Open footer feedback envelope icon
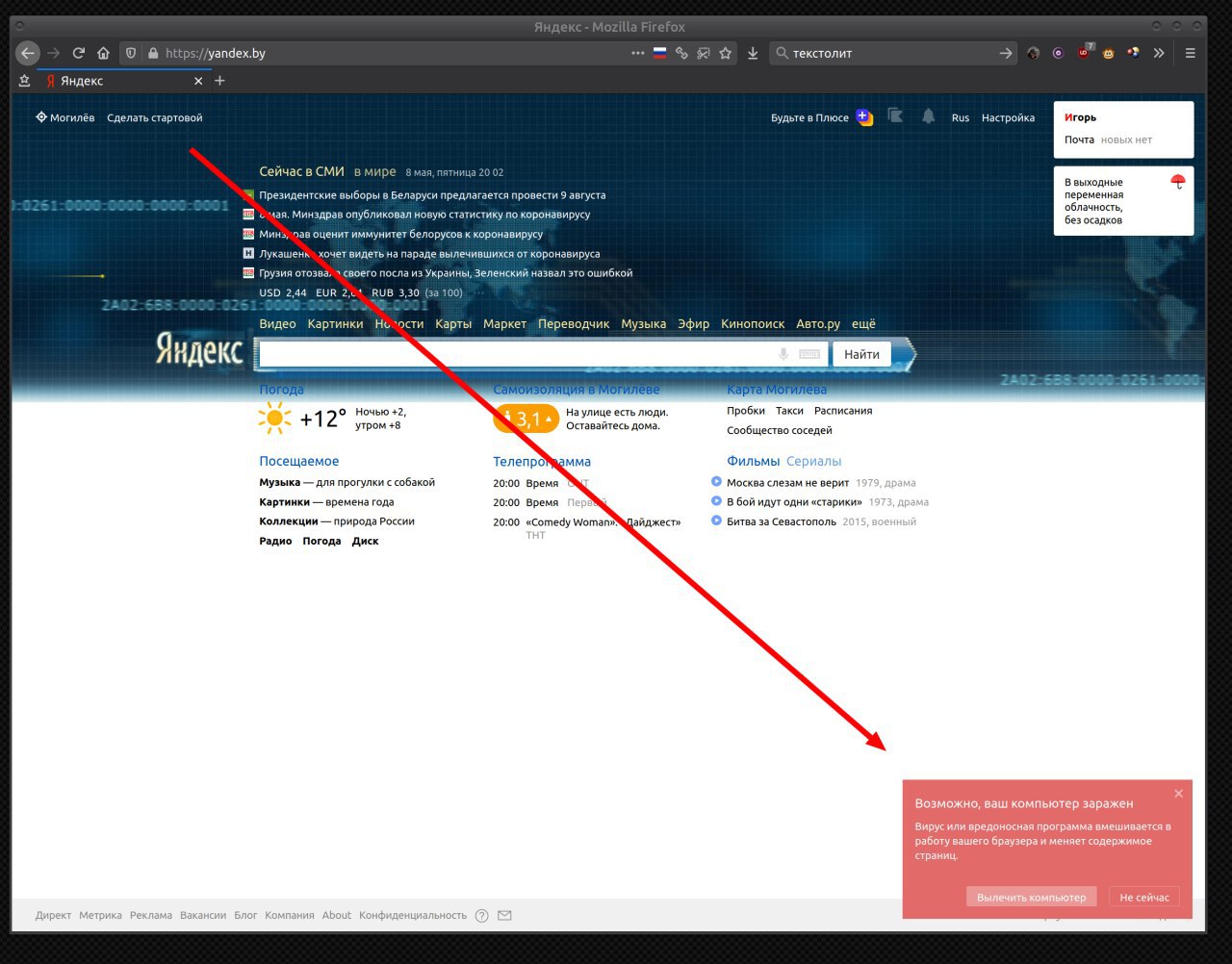Viewport: 1232px width, 964px height. [504, 915]
